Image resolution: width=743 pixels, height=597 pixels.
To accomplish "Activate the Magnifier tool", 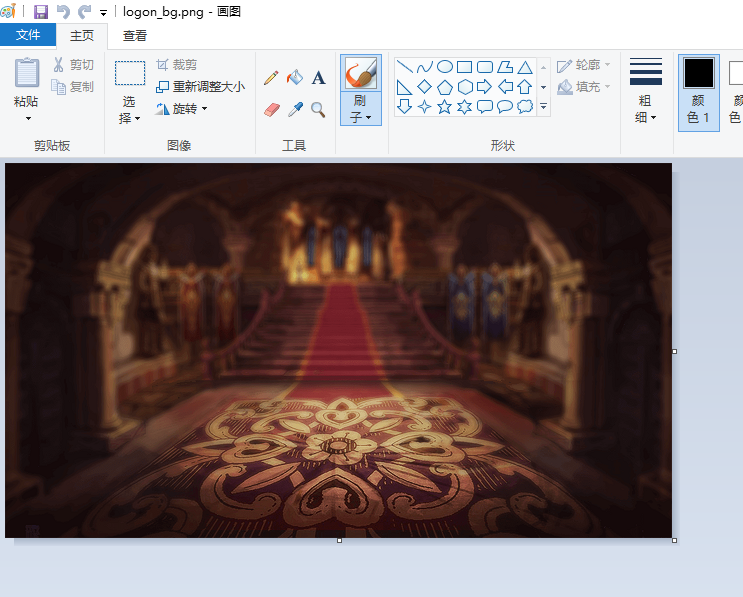I will (x=318, y=109).
